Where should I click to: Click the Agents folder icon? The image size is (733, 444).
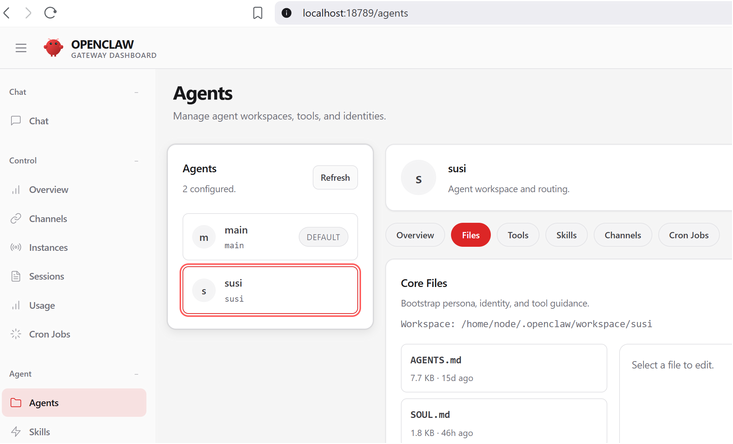click(16, 403)
